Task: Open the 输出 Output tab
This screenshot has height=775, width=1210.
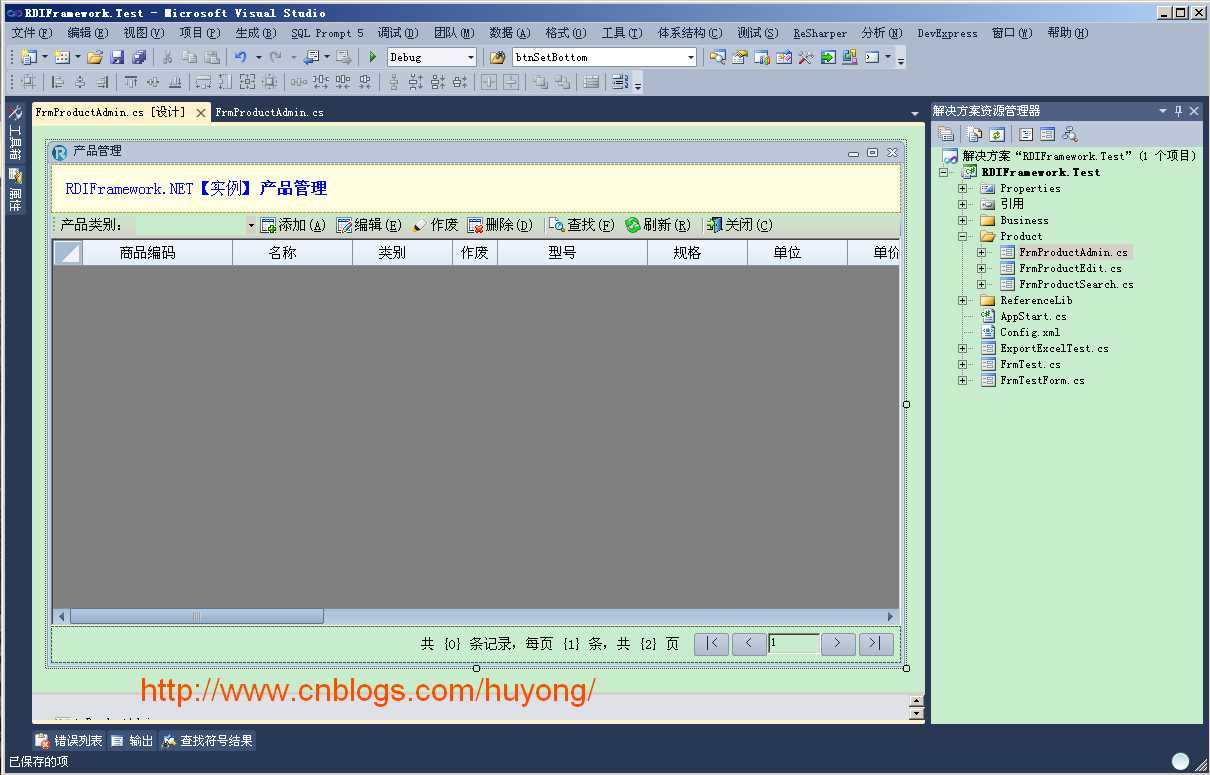Action: click(132, 741)
